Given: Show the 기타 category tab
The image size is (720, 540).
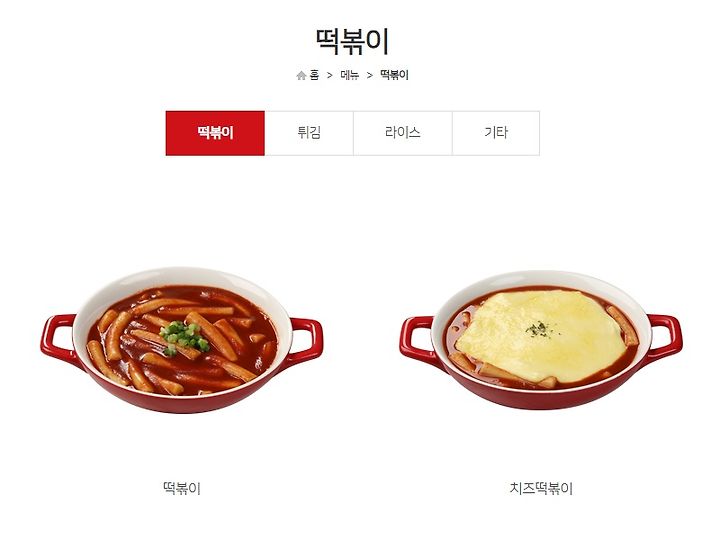Looking at the screenshot, I should [496, 133].
